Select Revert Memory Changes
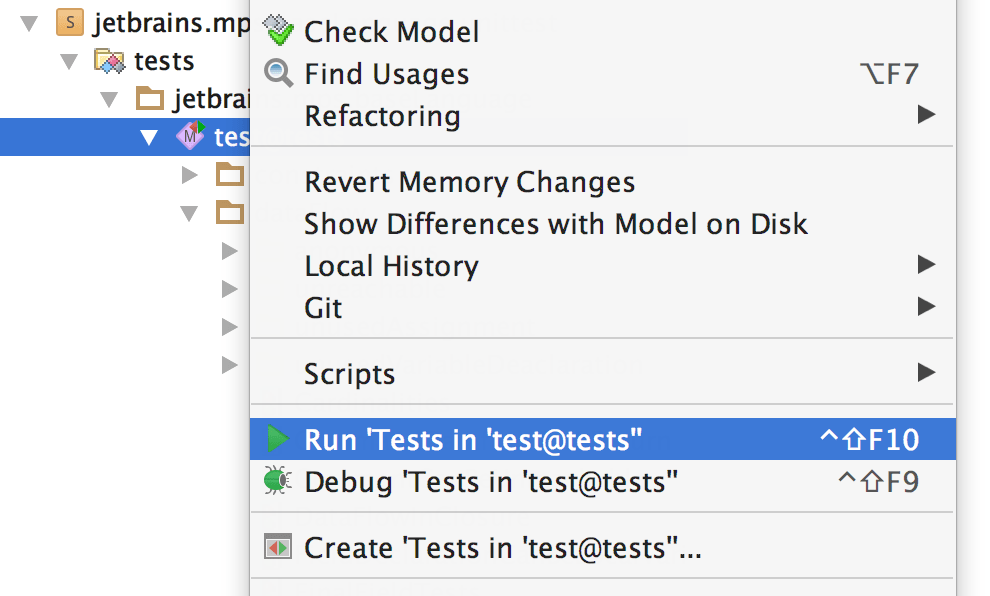The image size is (990, 596). click(469, 182)
